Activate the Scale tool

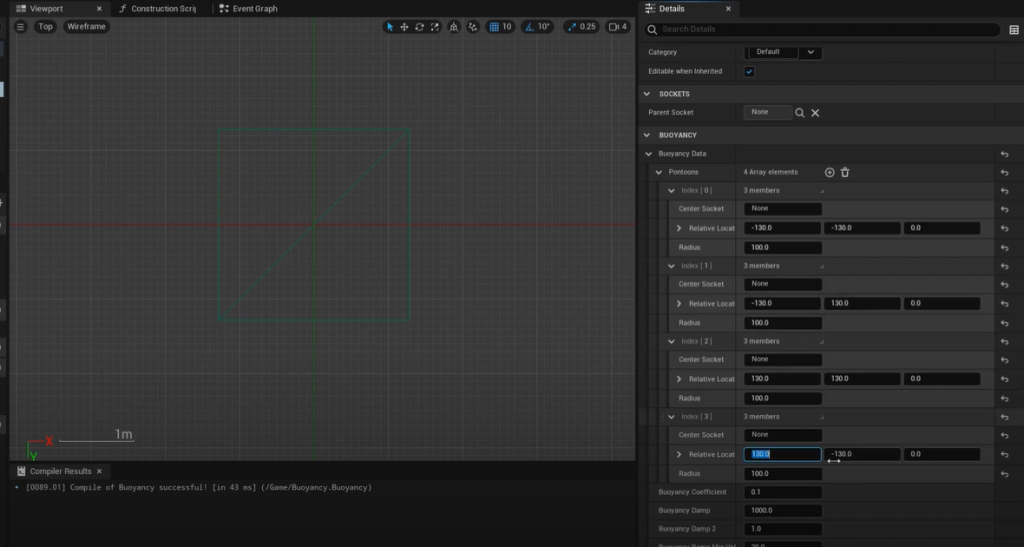[x=435, y=27]
